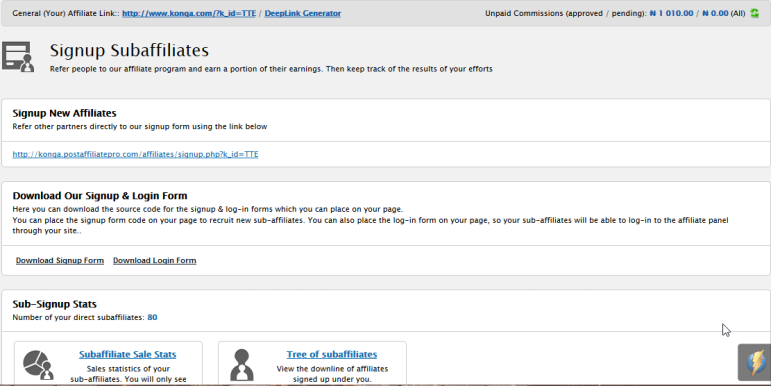
Task: Click the Sub-Signup Stats section heading
Action: pos(55,304)
